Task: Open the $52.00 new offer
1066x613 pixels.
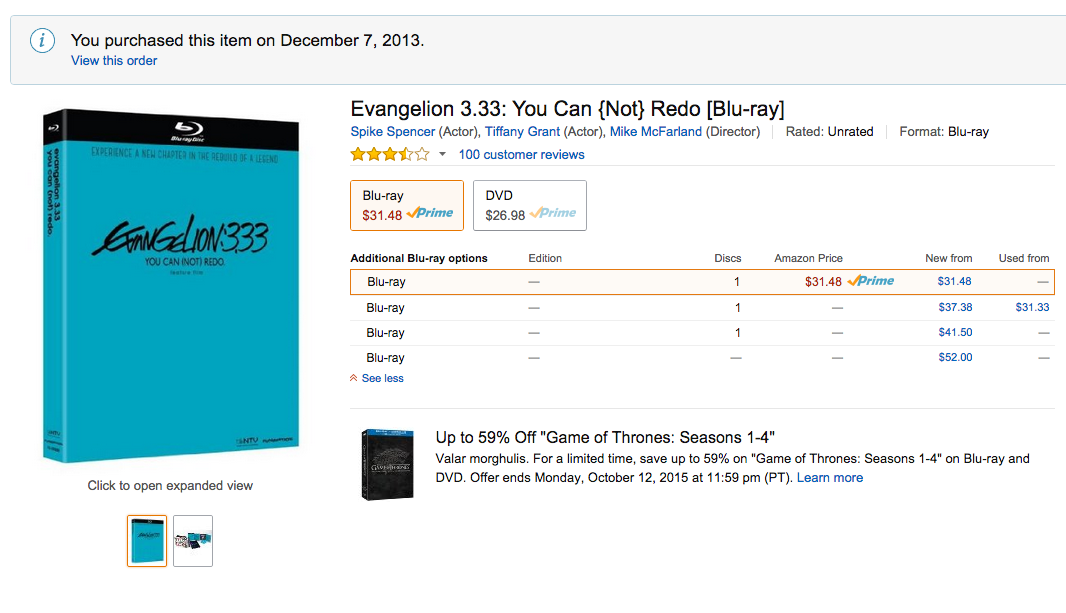Action: 955,357
